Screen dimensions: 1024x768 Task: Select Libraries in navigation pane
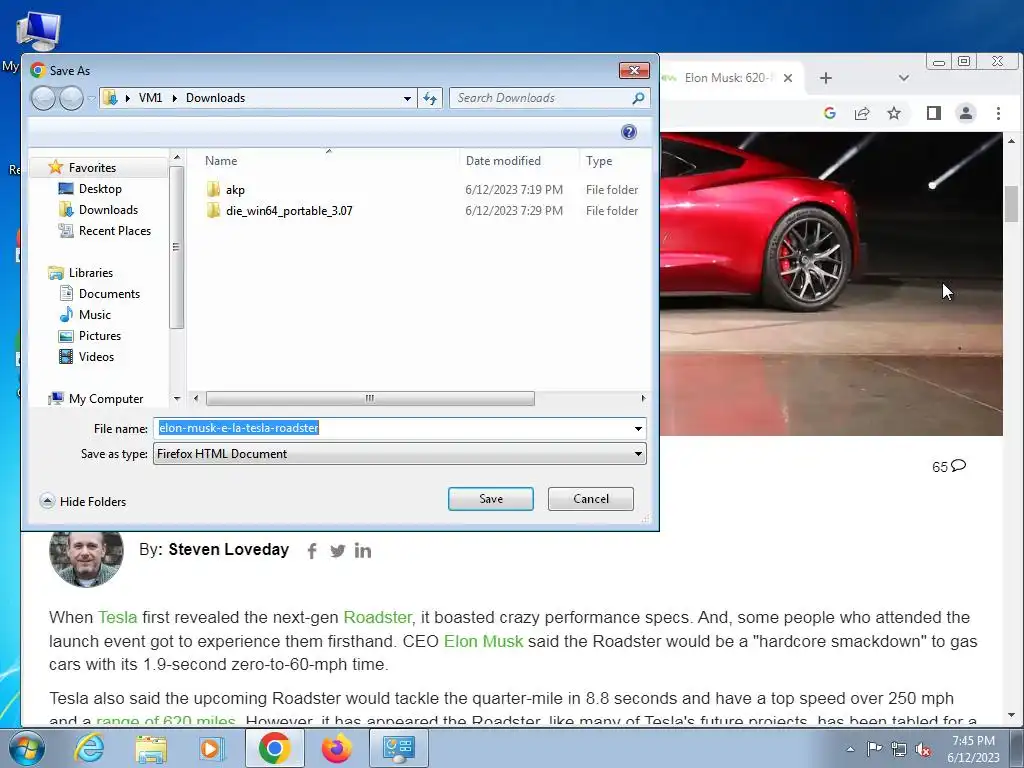91,273
